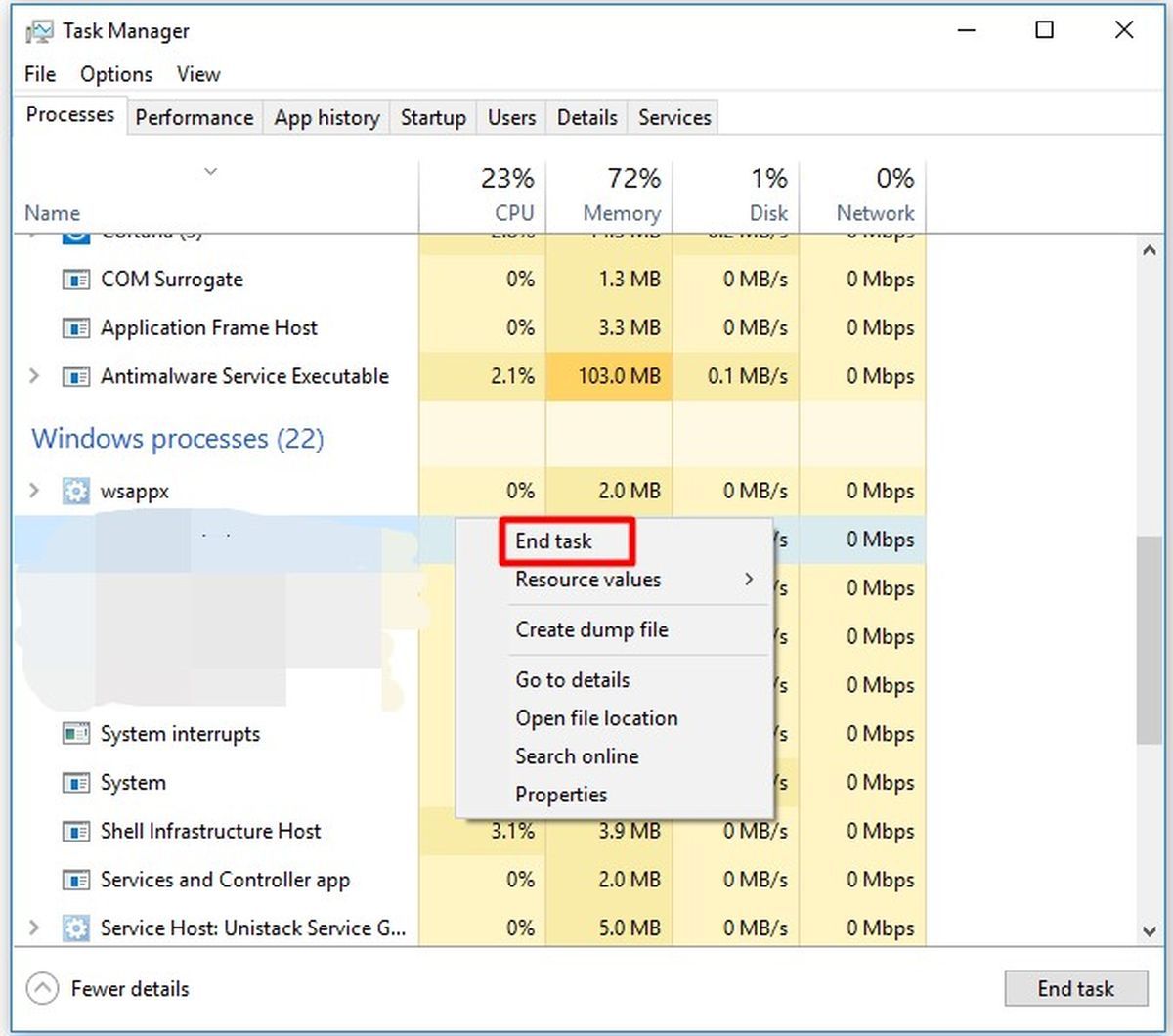The width and height of the screenshot is (1173, 1036).
Task: Open the Options menu
Action: pyautogui.click(x=116, y=74)
